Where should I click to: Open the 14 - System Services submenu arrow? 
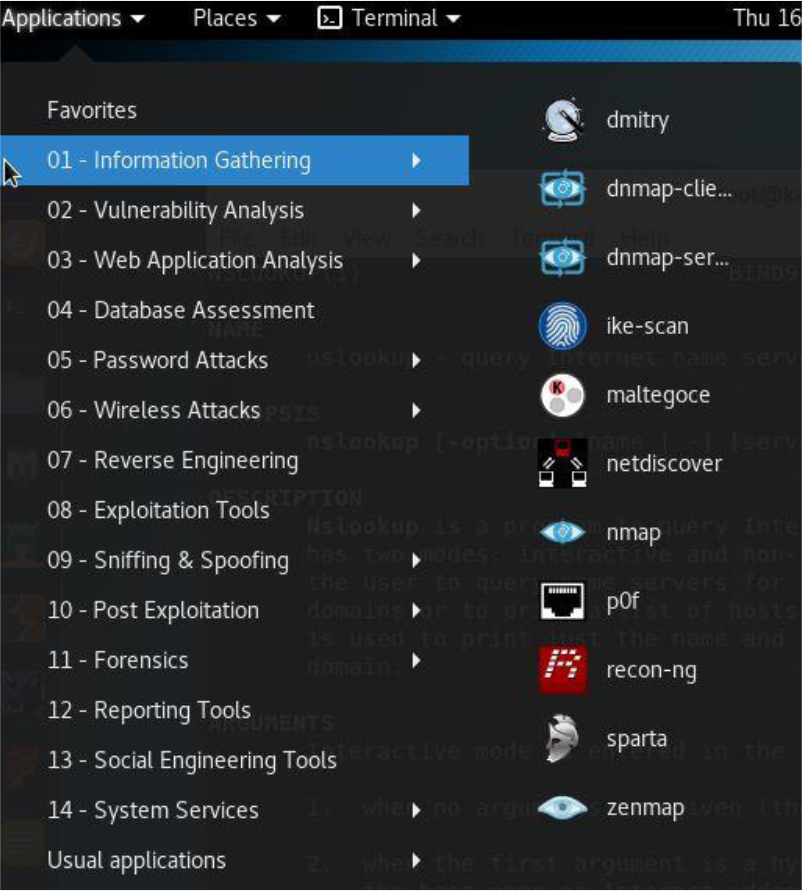(x=416, y=811)
